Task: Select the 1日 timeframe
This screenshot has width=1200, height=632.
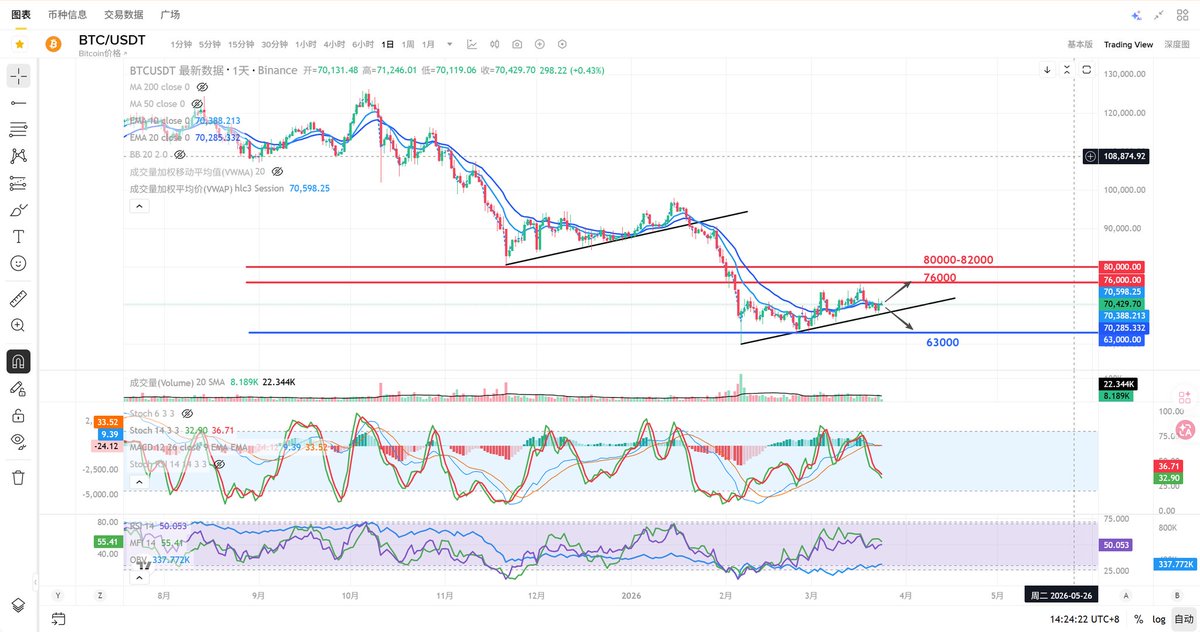Action: 387,44
